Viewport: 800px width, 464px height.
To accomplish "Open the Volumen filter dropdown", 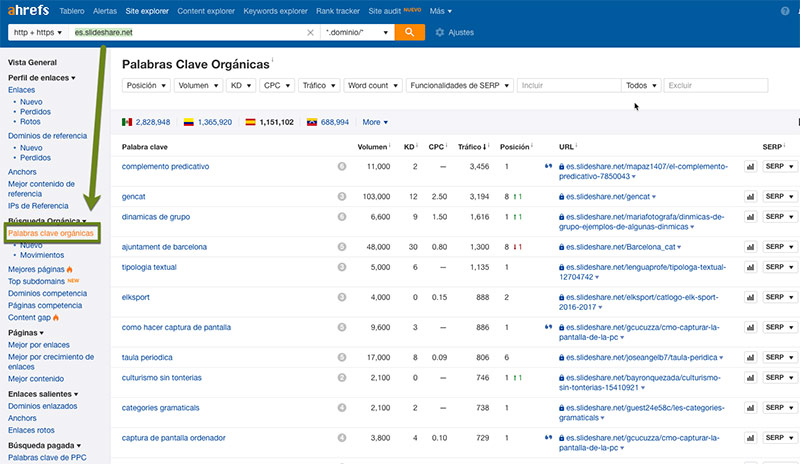I will coord(198,85).
